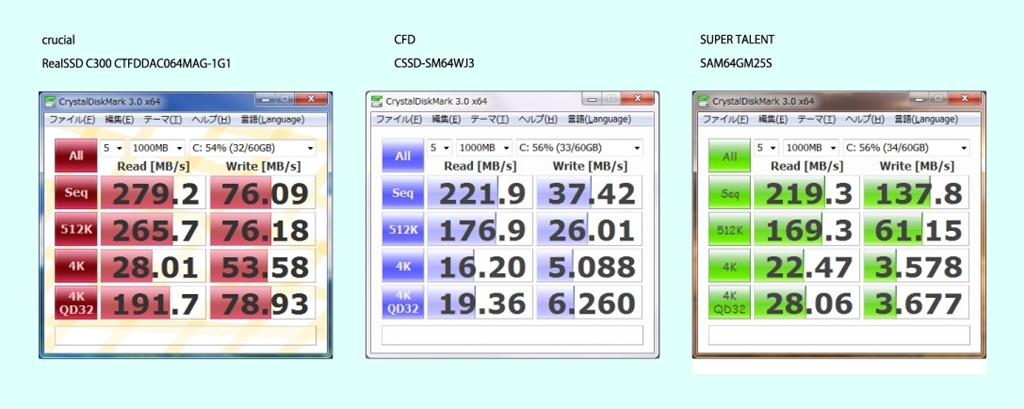Viewport: 1024px width, 409px height.
Task: Start the green 512K benchmark
Action: coord(729,229)
